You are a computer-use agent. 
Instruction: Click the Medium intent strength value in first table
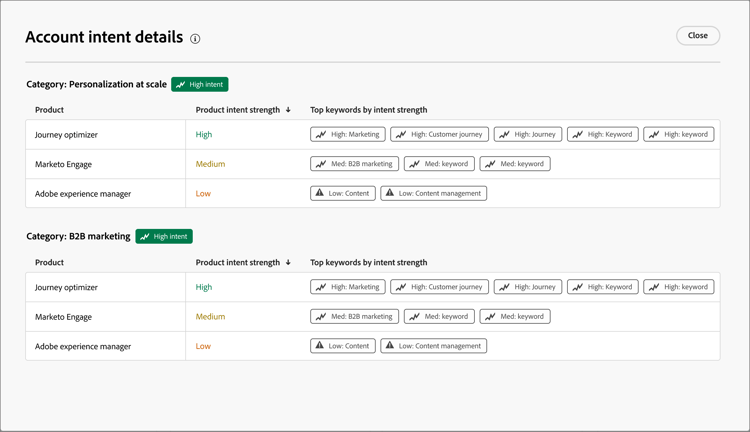210,164
